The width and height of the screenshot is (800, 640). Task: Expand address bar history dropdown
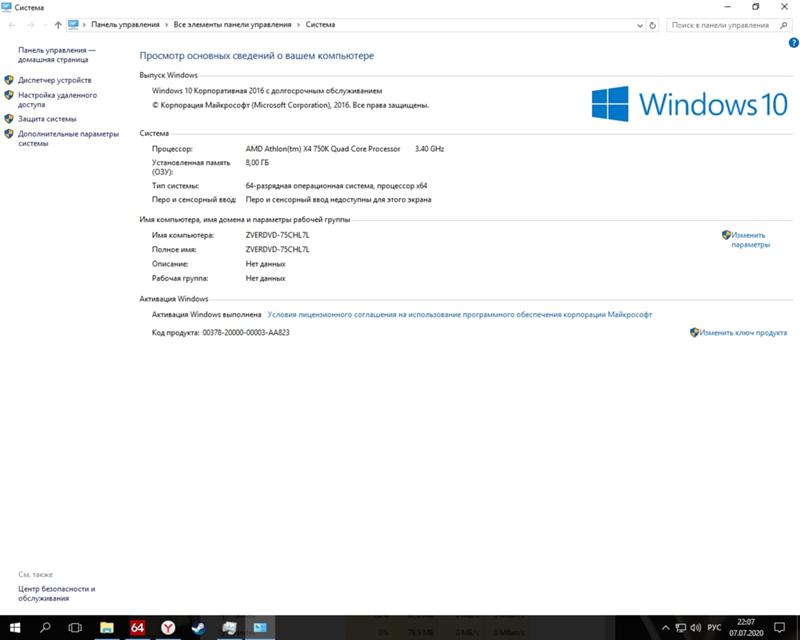pos(640,26)
